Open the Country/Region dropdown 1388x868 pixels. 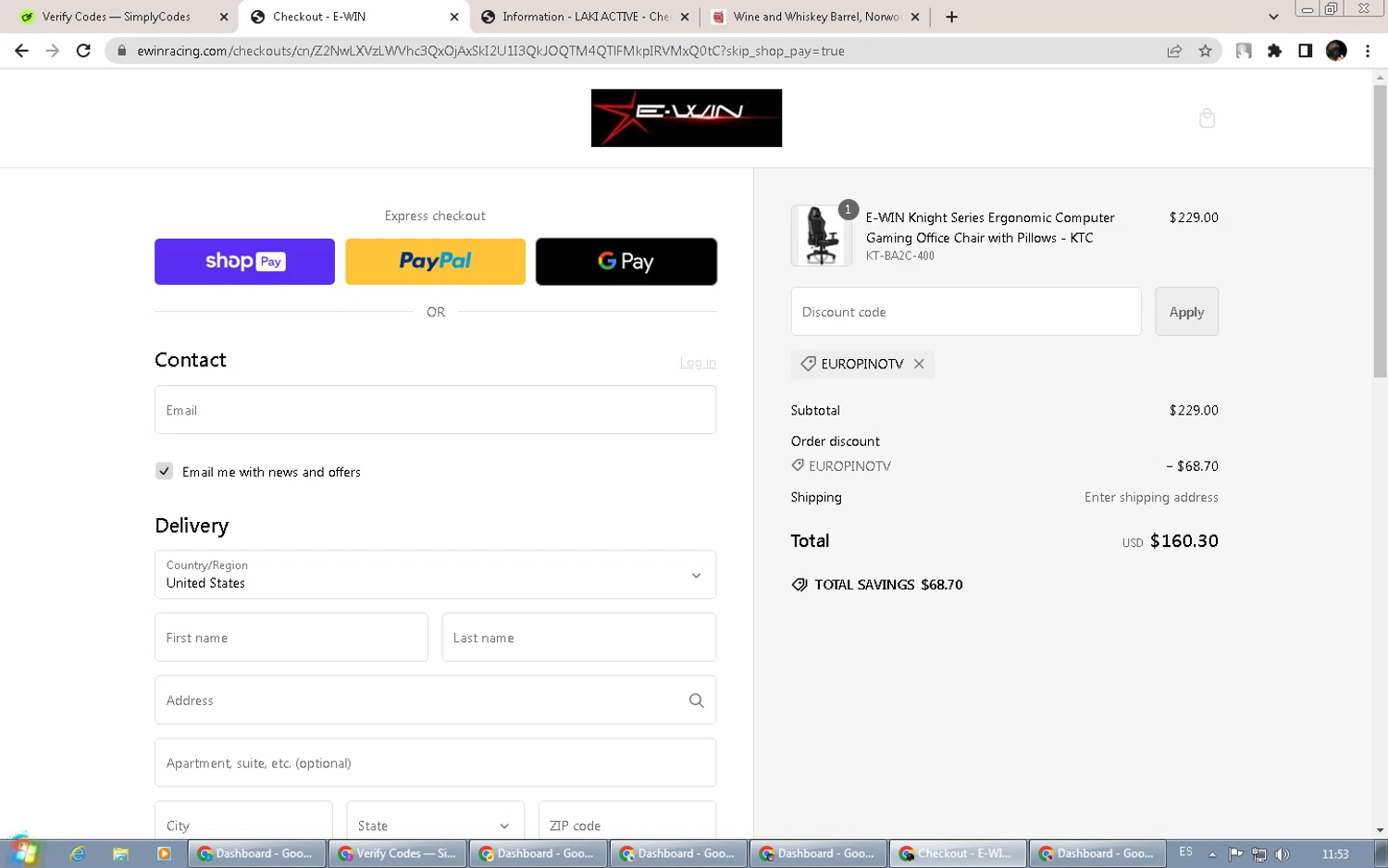(x=435, y=575)
